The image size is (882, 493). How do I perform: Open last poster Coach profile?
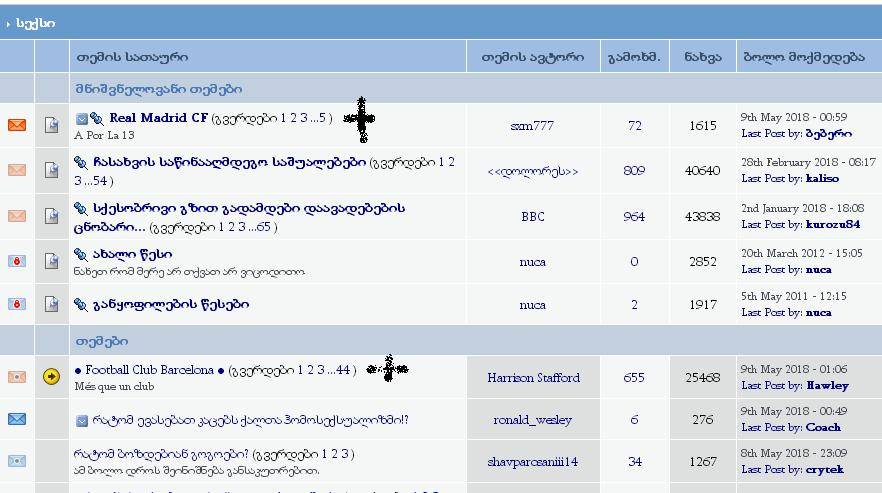point(823,428)
